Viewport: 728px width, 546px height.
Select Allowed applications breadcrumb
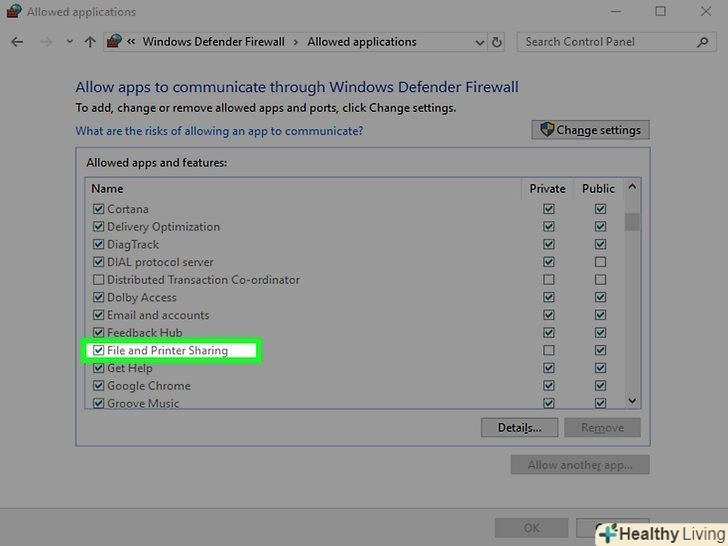pyautogui.click(x=362, y=42)
